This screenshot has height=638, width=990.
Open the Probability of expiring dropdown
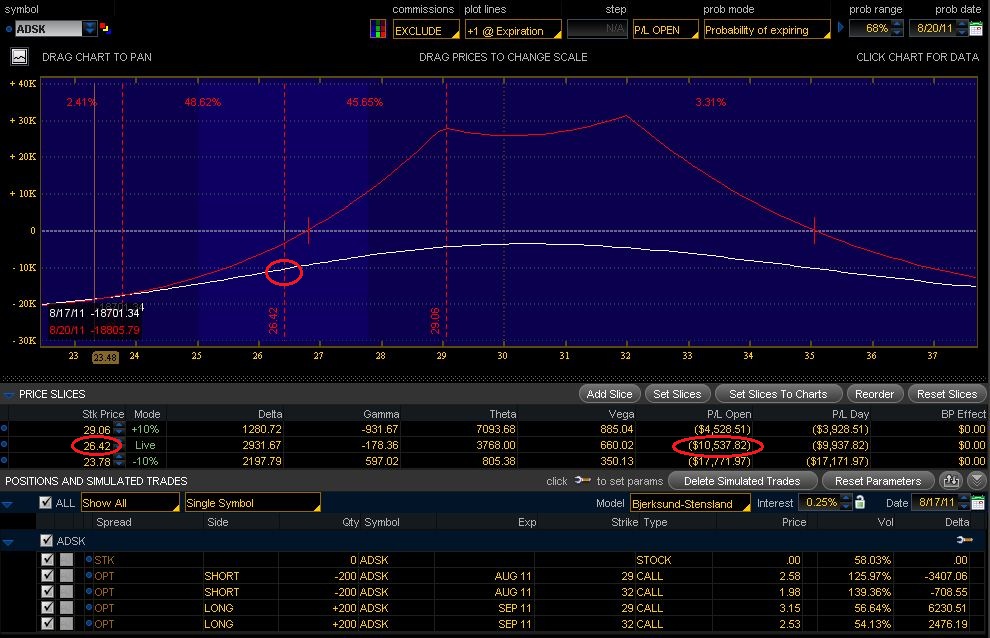(766, 30)
